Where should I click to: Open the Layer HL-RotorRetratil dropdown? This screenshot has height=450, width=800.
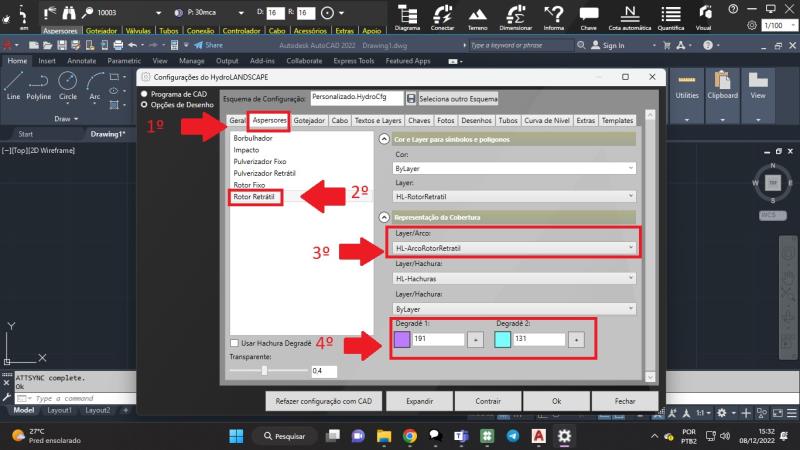[x=514, y=196]
